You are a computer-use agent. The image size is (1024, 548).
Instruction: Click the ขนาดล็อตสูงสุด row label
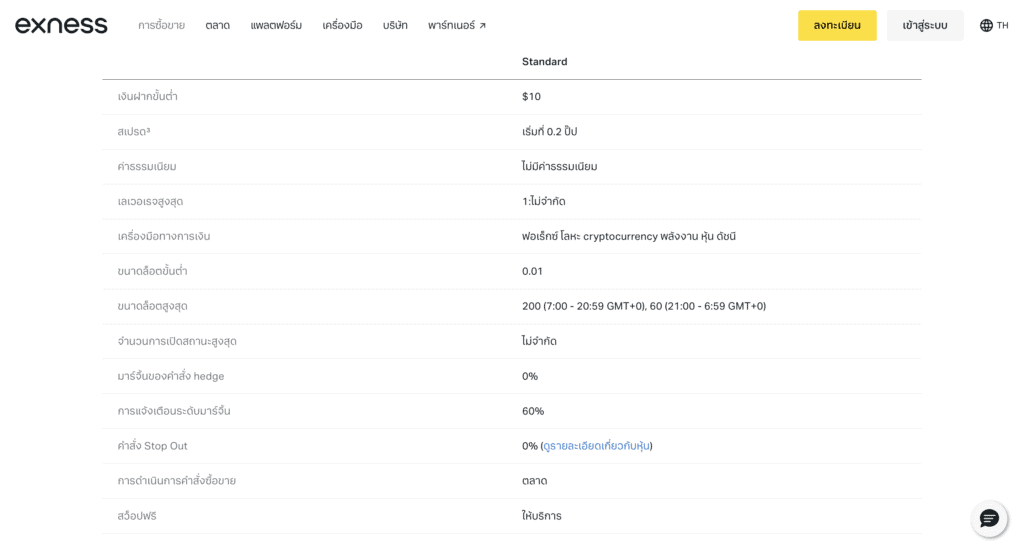(x=152, y=306)
